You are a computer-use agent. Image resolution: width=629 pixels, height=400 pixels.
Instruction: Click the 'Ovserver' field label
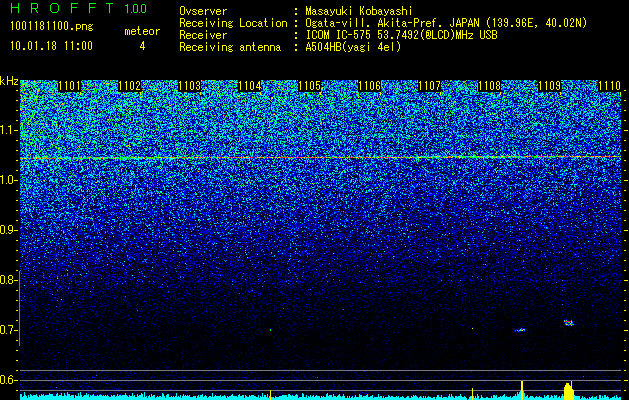(x=203, y=11)
